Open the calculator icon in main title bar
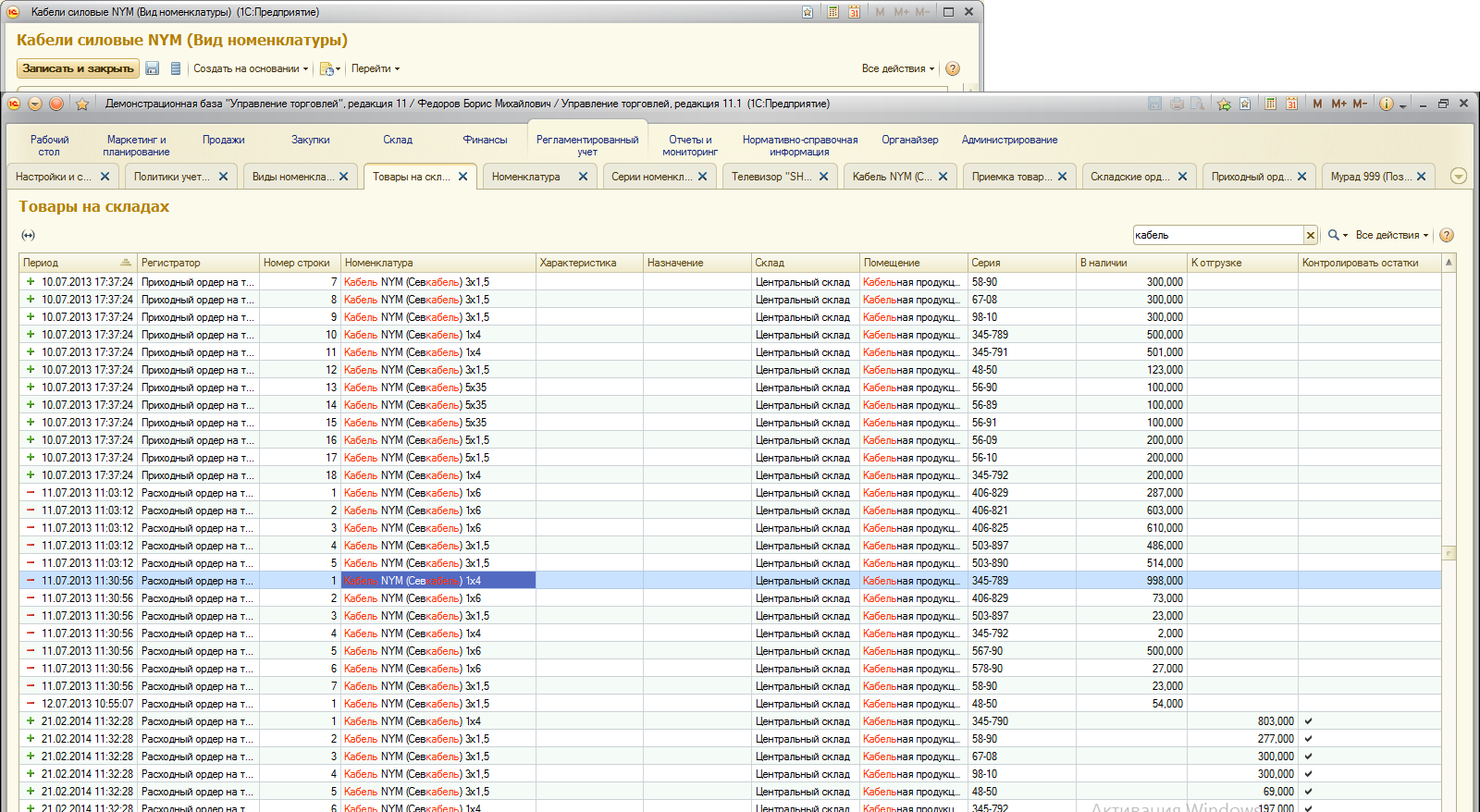The width and height of the screenshot is (1480, 812). point(1271,104)
